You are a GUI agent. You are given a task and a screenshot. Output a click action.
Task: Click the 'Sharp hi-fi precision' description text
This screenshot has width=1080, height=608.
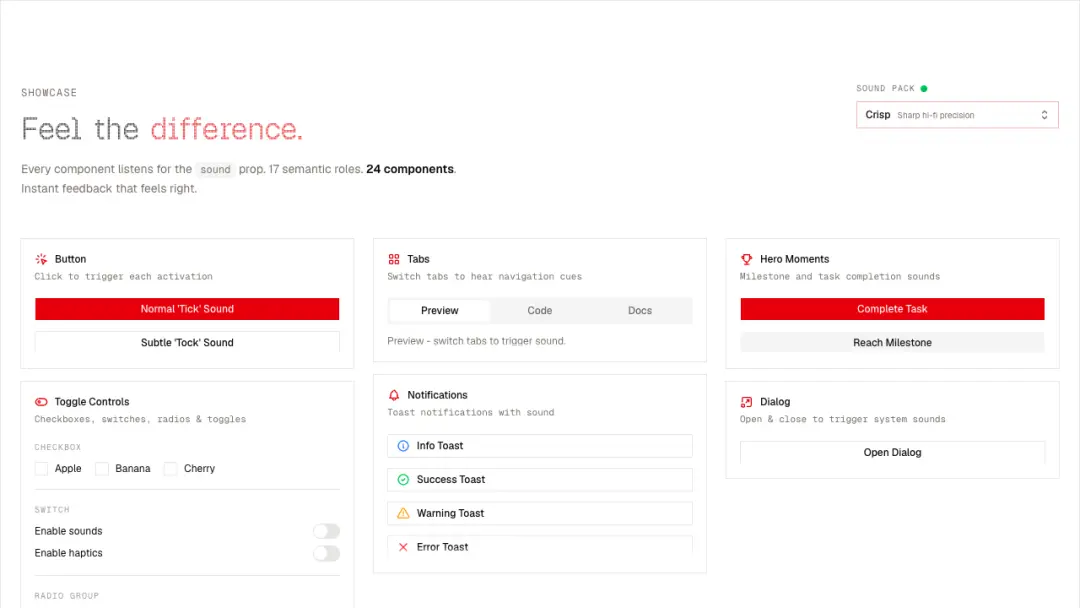(x=935, y=115)
